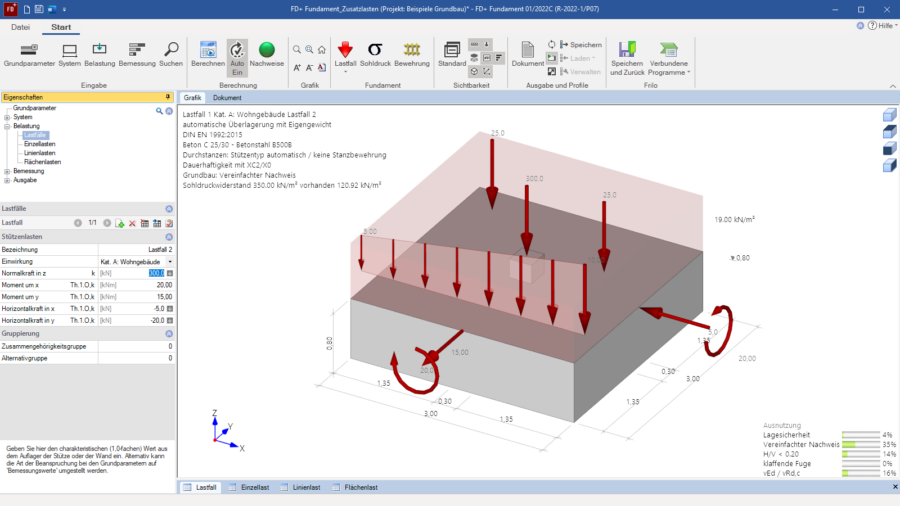
Task: Open the Einwirkung dropdown
Action: pos(169,261)
